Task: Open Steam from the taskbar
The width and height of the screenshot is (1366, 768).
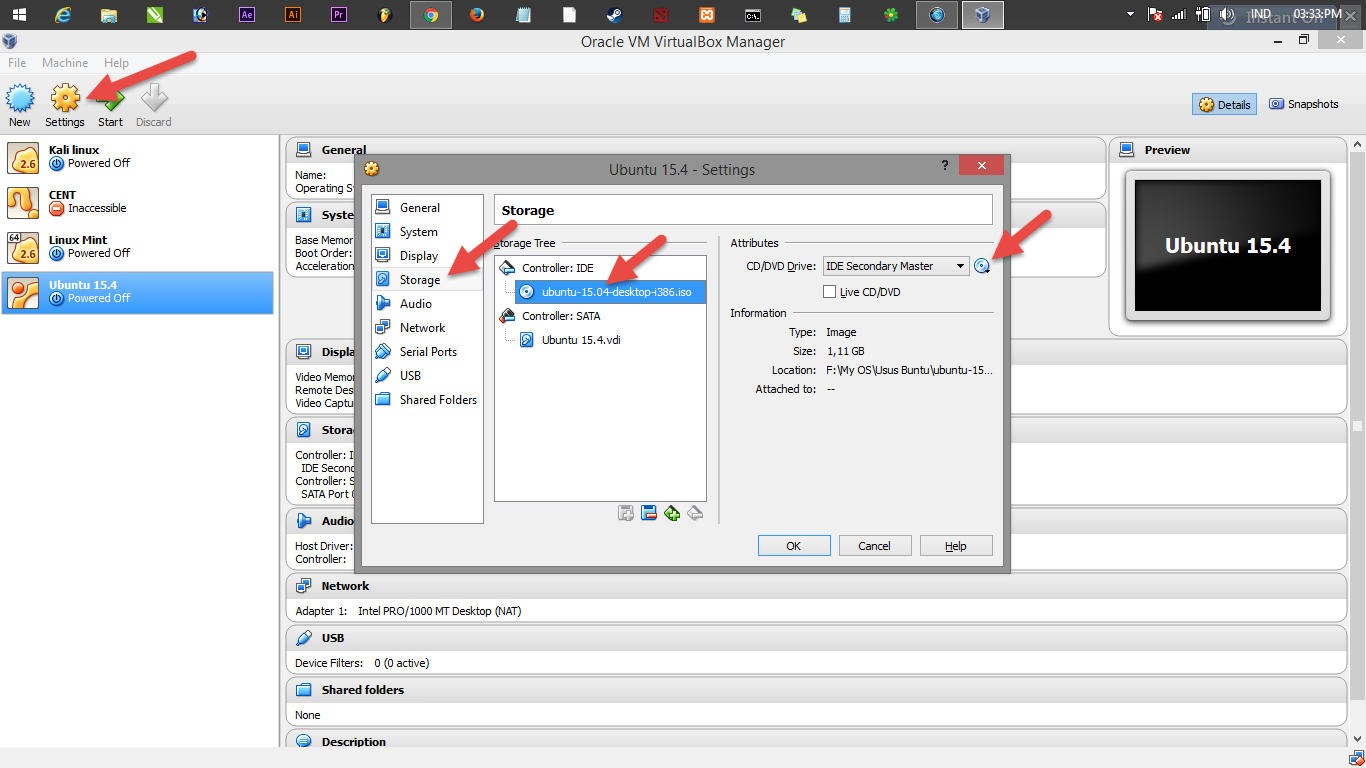Action: (x=614, y=15)
